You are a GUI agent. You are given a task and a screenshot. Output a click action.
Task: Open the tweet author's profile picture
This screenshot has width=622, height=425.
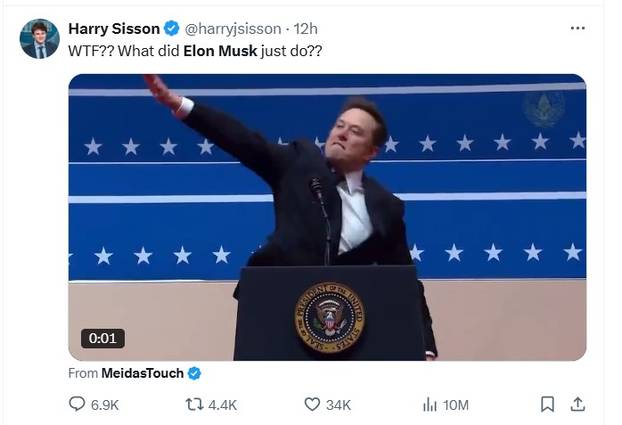(39, 39)
